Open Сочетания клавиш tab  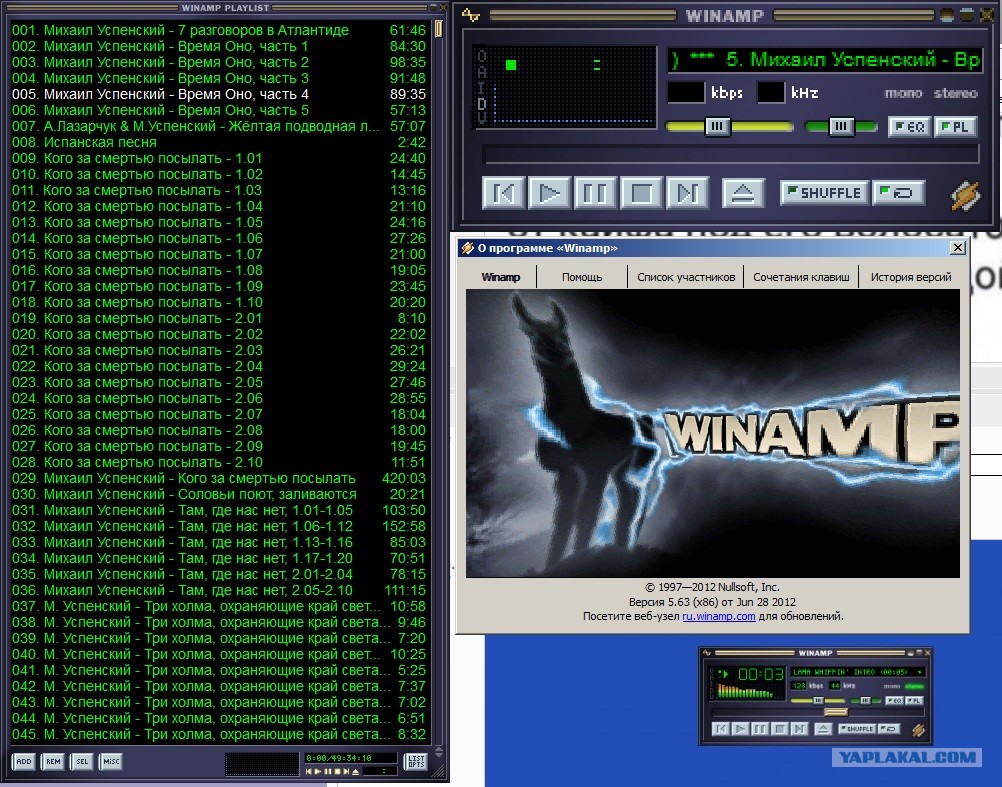[x=801, y=277]
